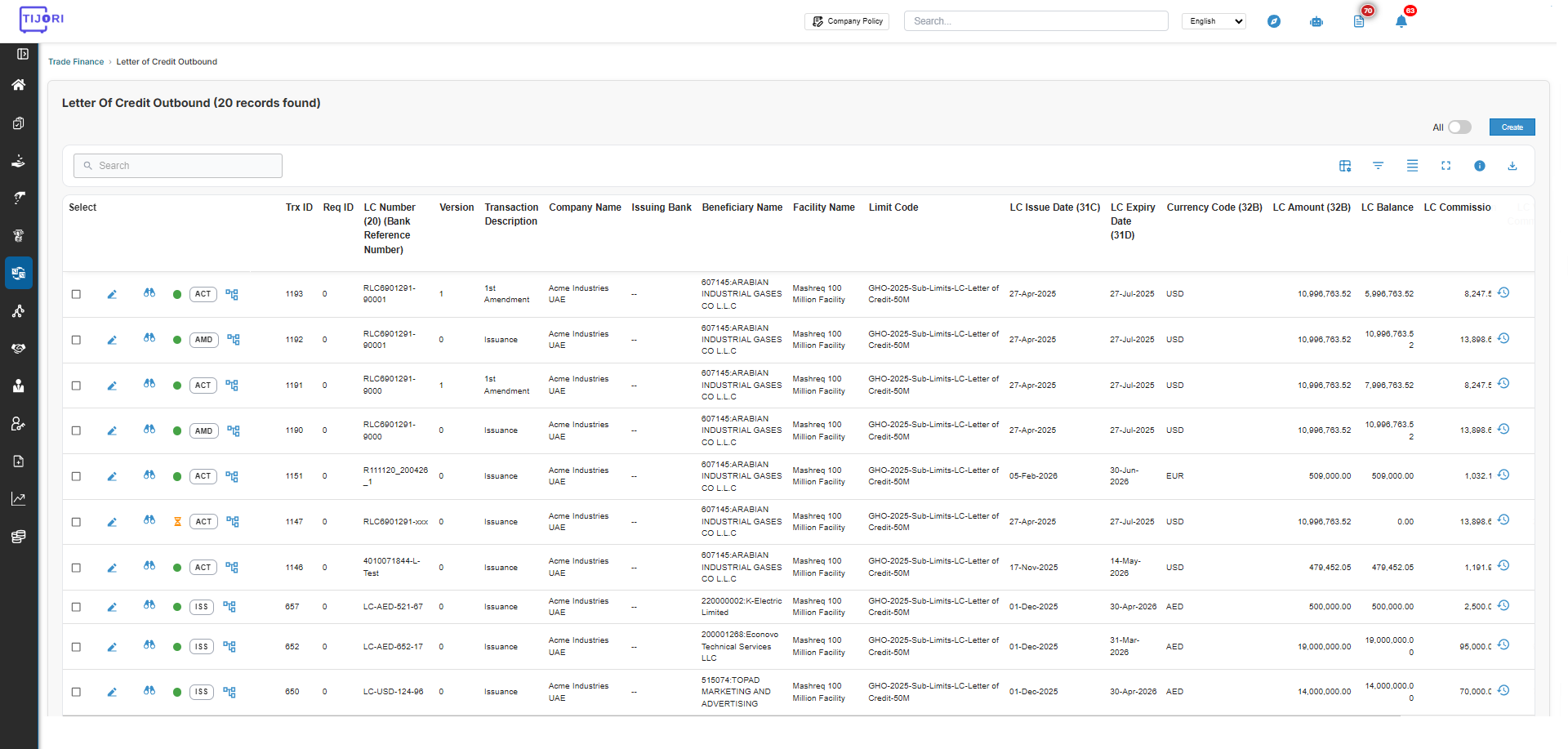
Task: Select checkbox for Trx ID 1146
Action: click(x=76, y=568)
